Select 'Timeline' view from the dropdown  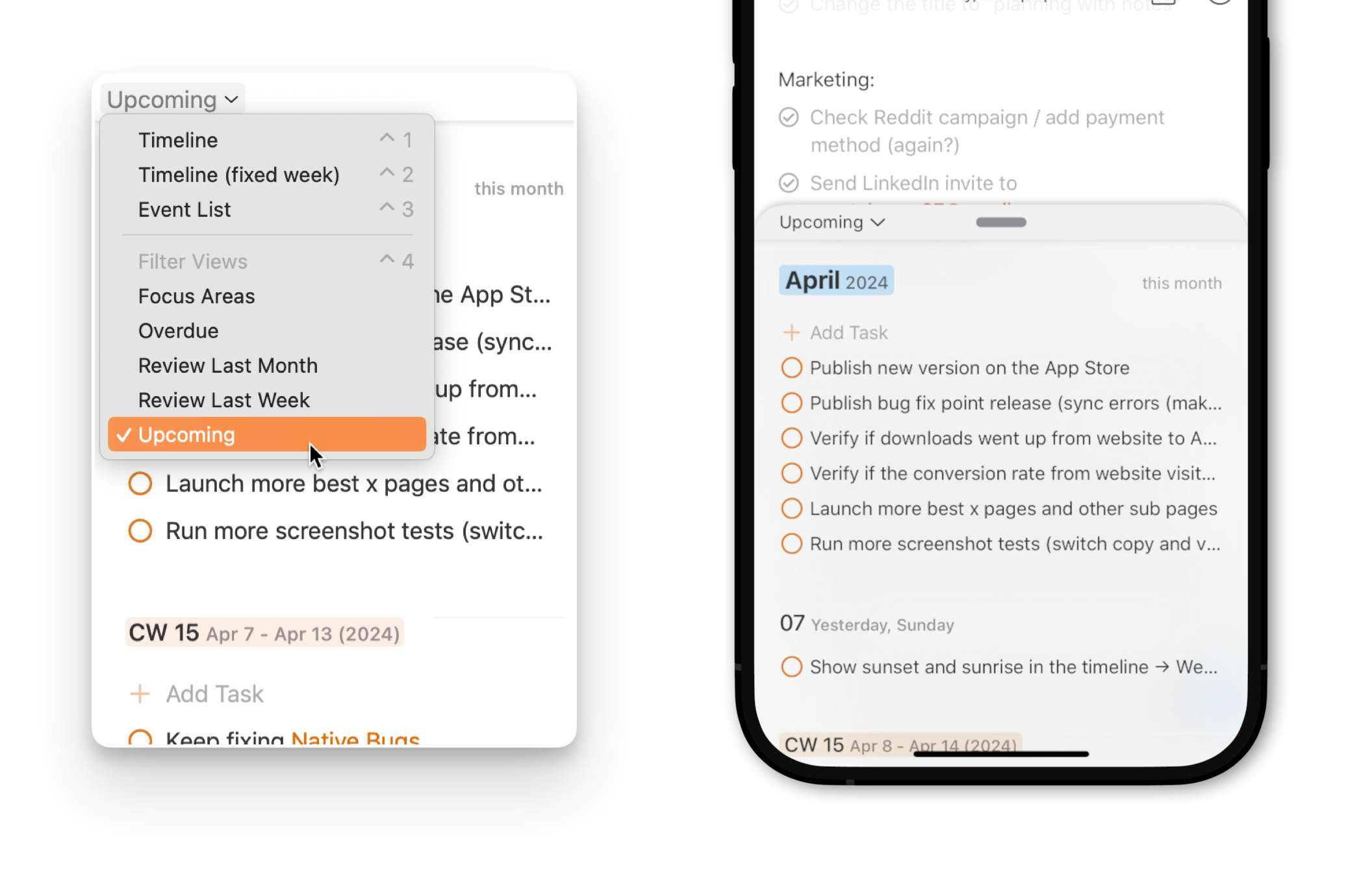pyautogui.click(x=178, y=139)
